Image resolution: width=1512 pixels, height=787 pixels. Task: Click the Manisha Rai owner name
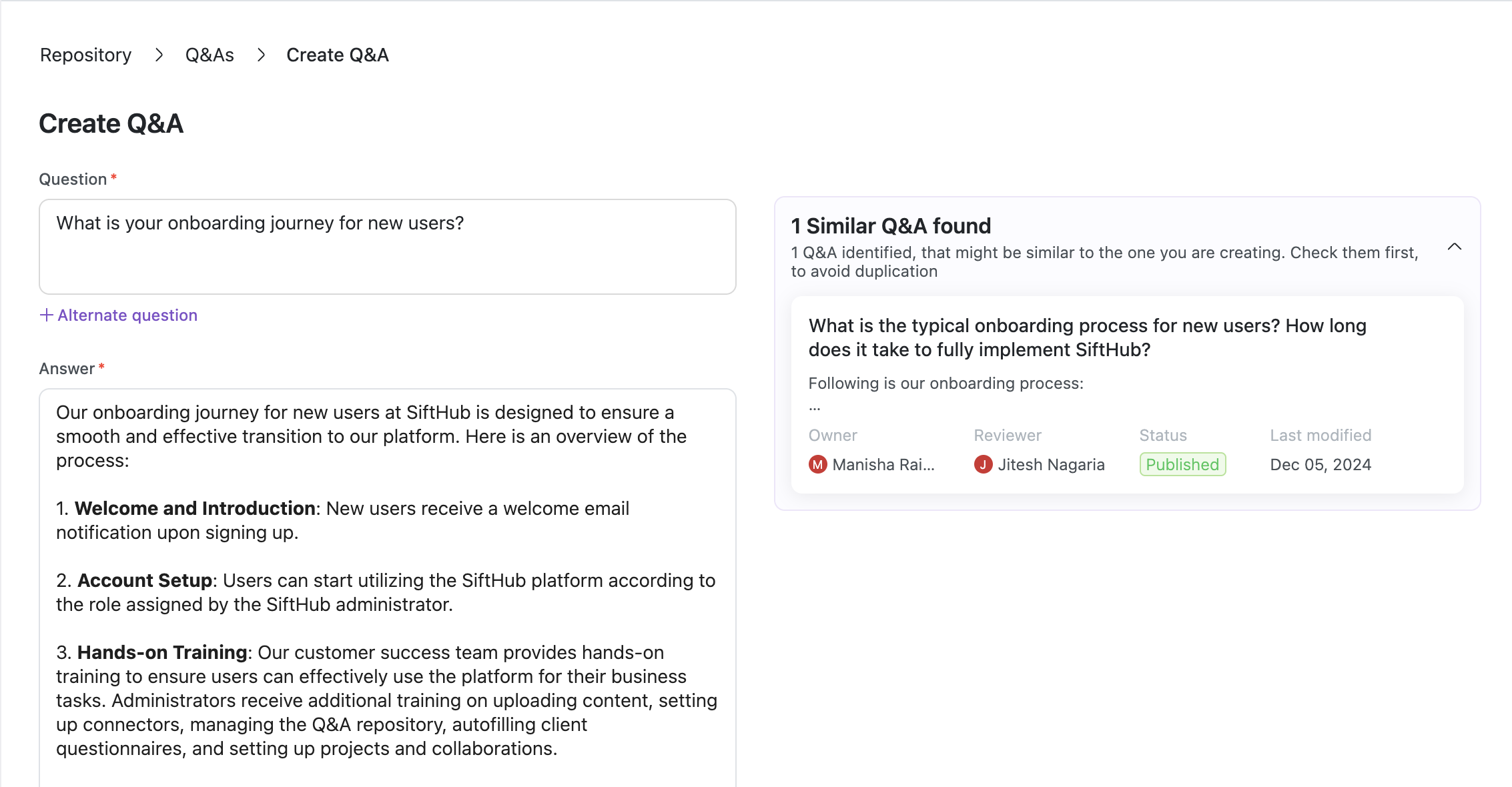pos(883,464)
